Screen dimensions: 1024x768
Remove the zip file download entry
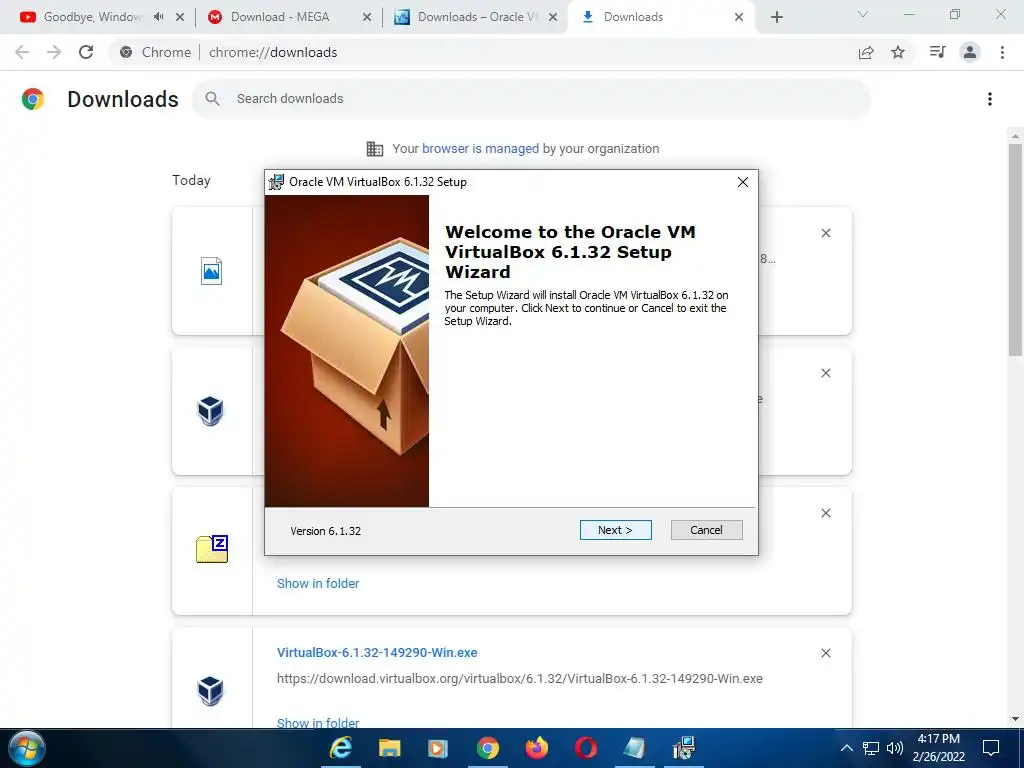point(825,513)
